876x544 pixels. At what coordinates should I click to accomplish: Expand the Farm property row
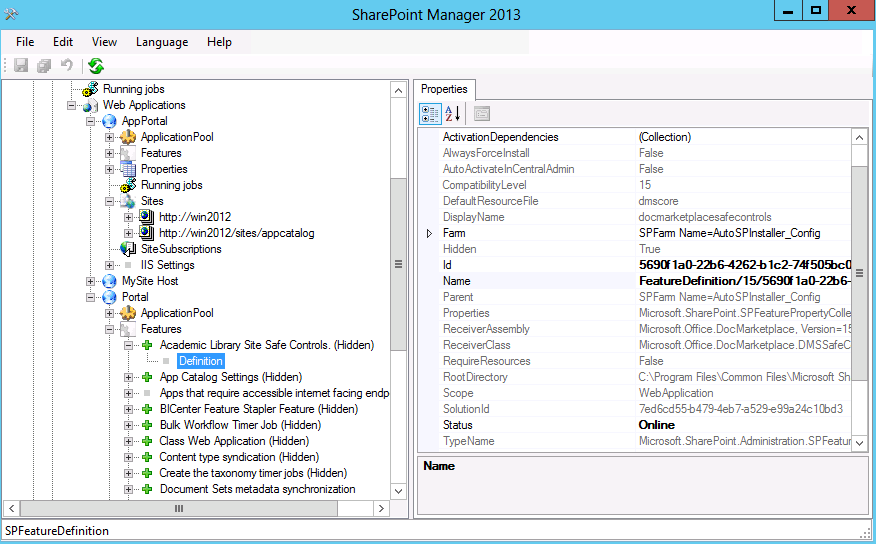pyautogui.click(x=429, y=233)
